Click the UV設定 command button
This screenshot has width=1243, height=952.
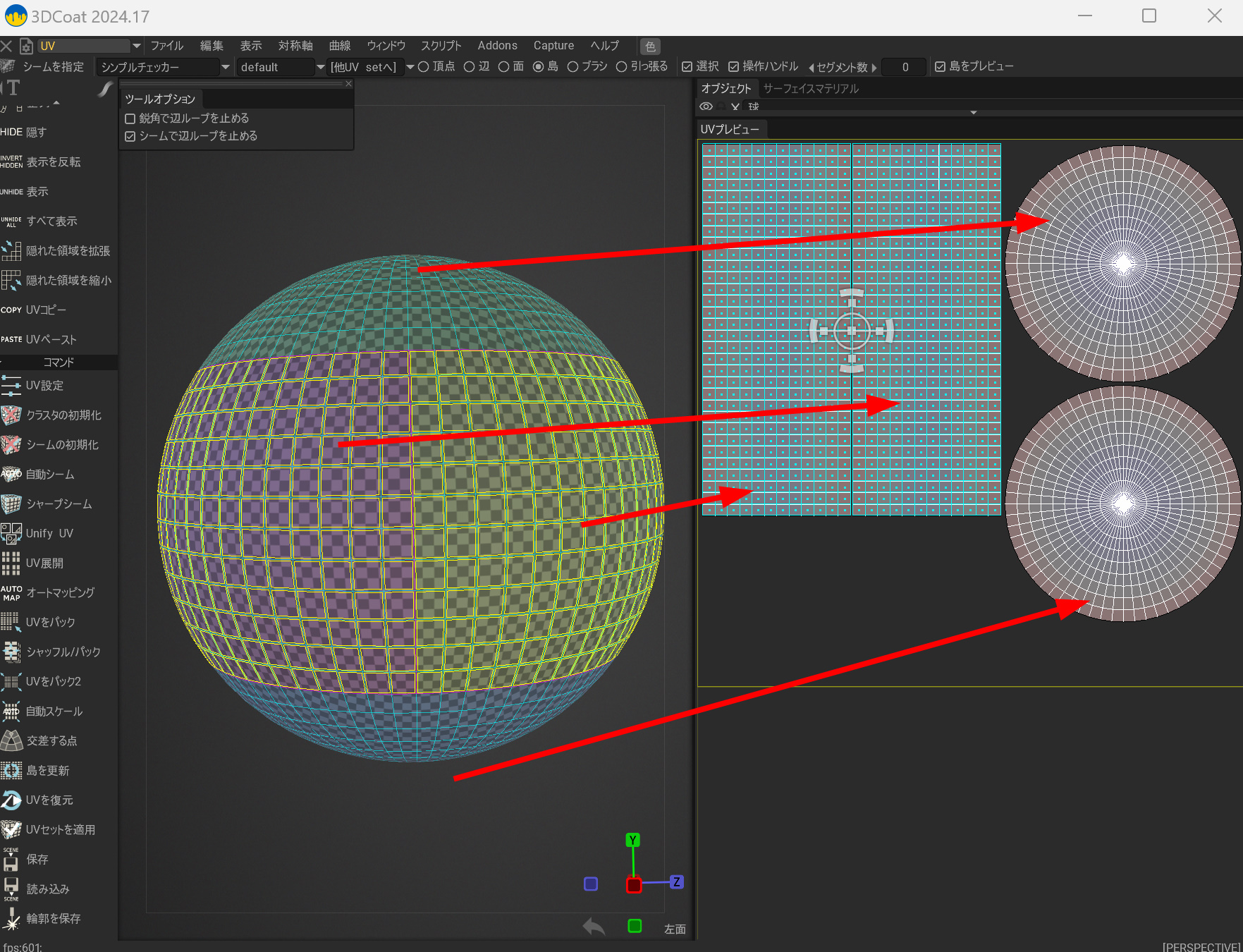point(44,386)
